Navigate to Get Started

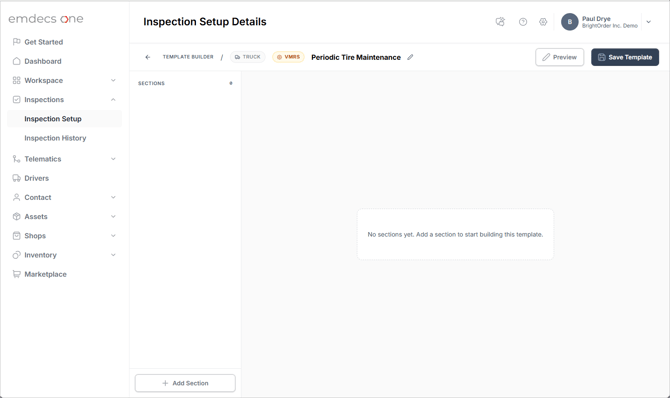click(44, 42)
